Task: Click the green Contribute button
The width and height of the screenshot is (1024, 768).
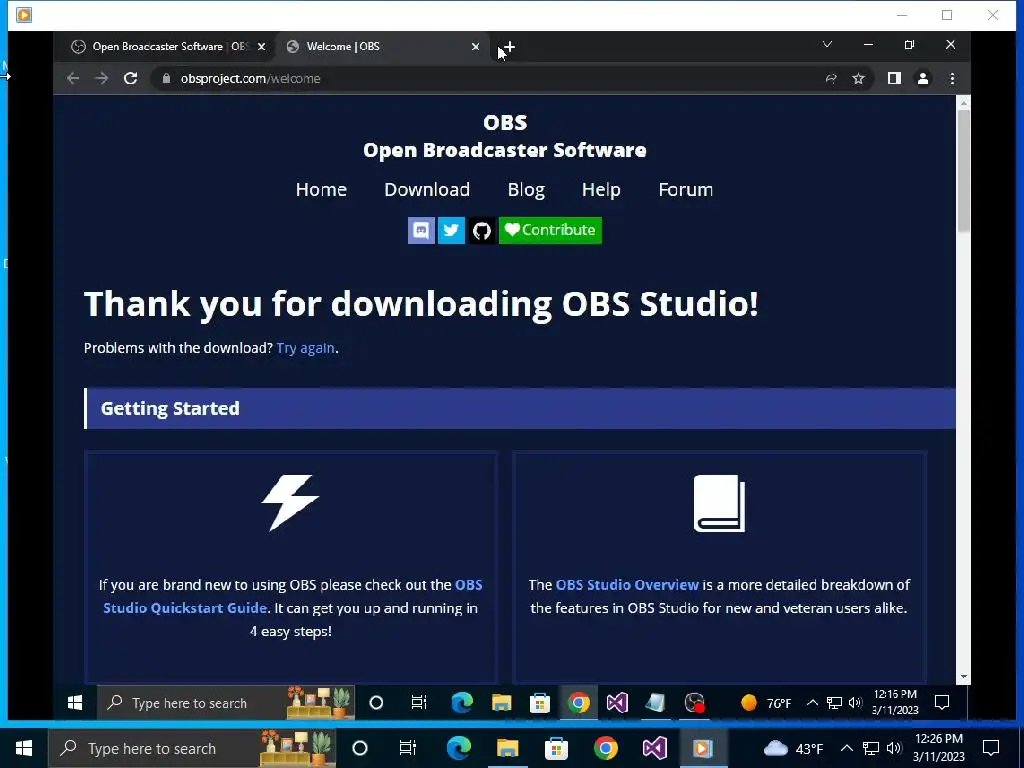Action: [550, 230]
